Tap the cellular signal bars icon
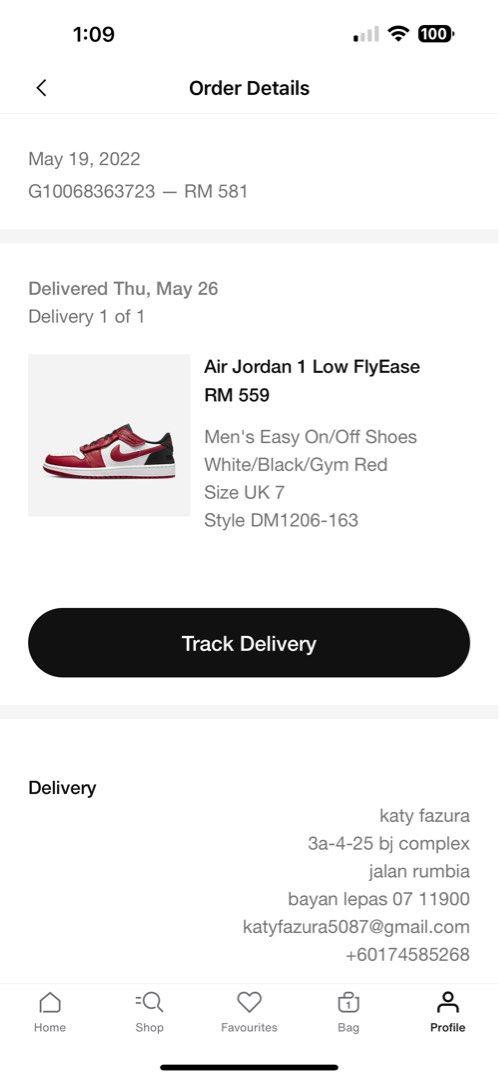 pos(366,34)
